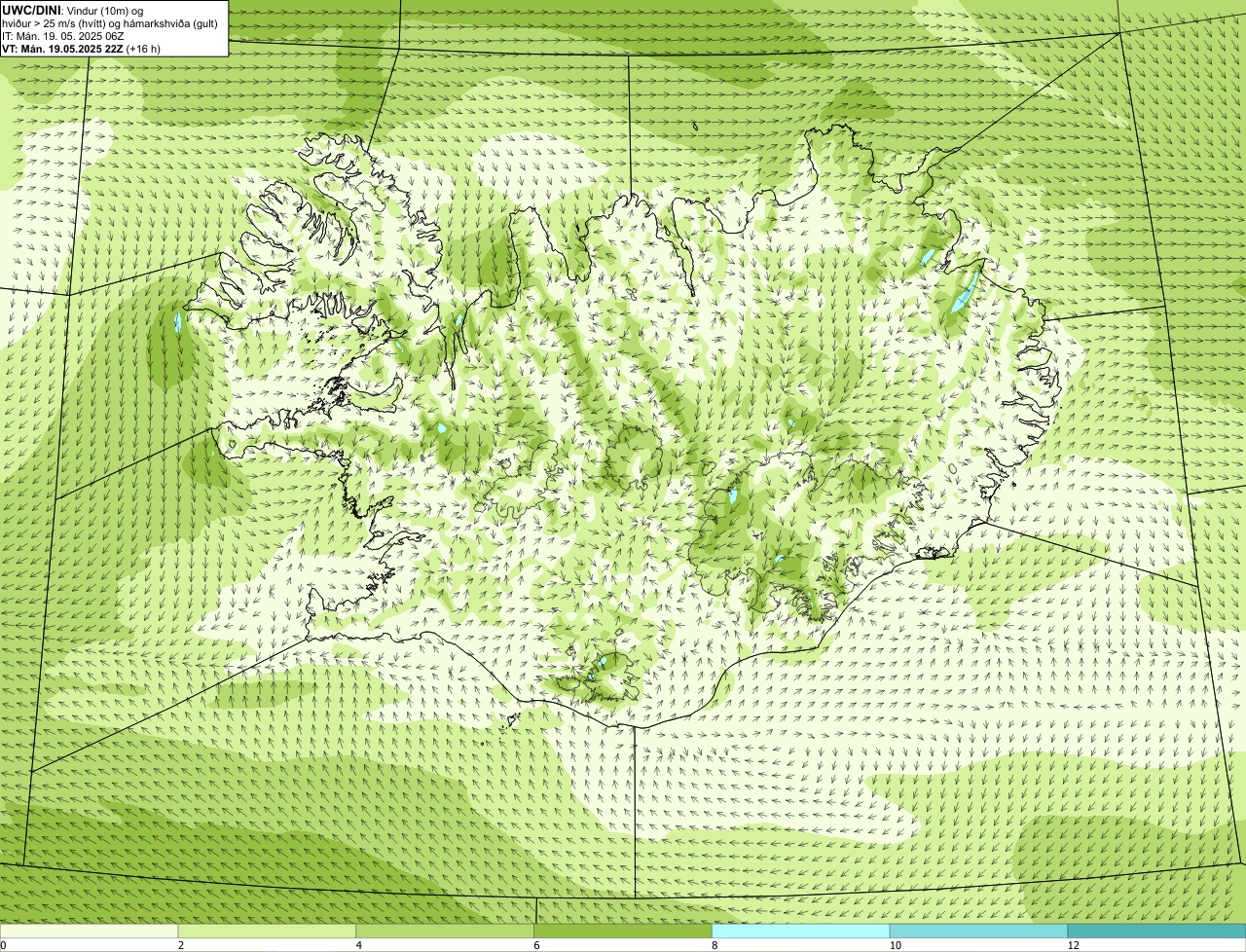Screen dimensions: 1246x952
Task: Click the '0' tick label on the color scale
Action: click(x=3, y=945)
